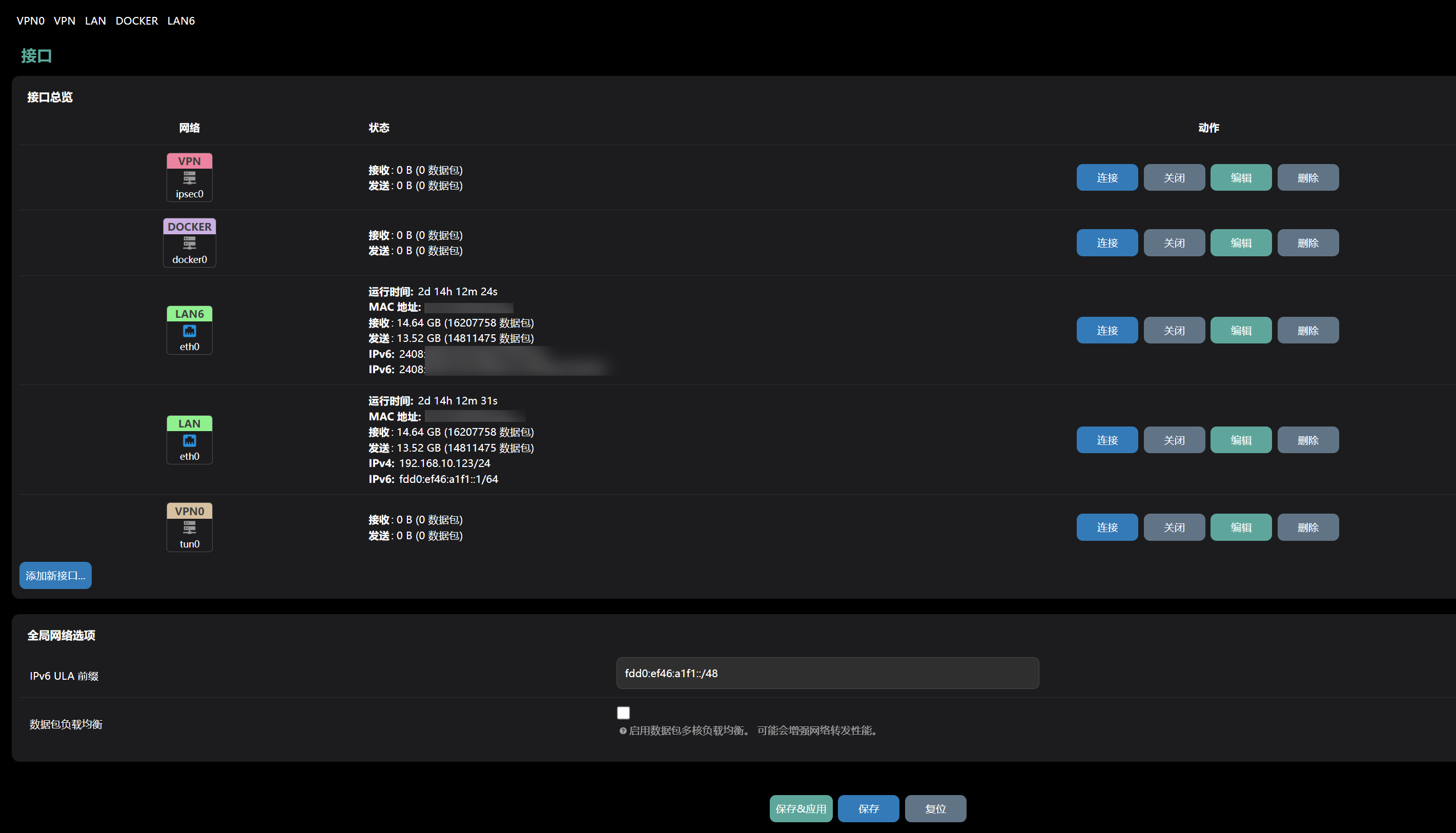
Task: Click the pink VPN network badge
Action: 189,161
